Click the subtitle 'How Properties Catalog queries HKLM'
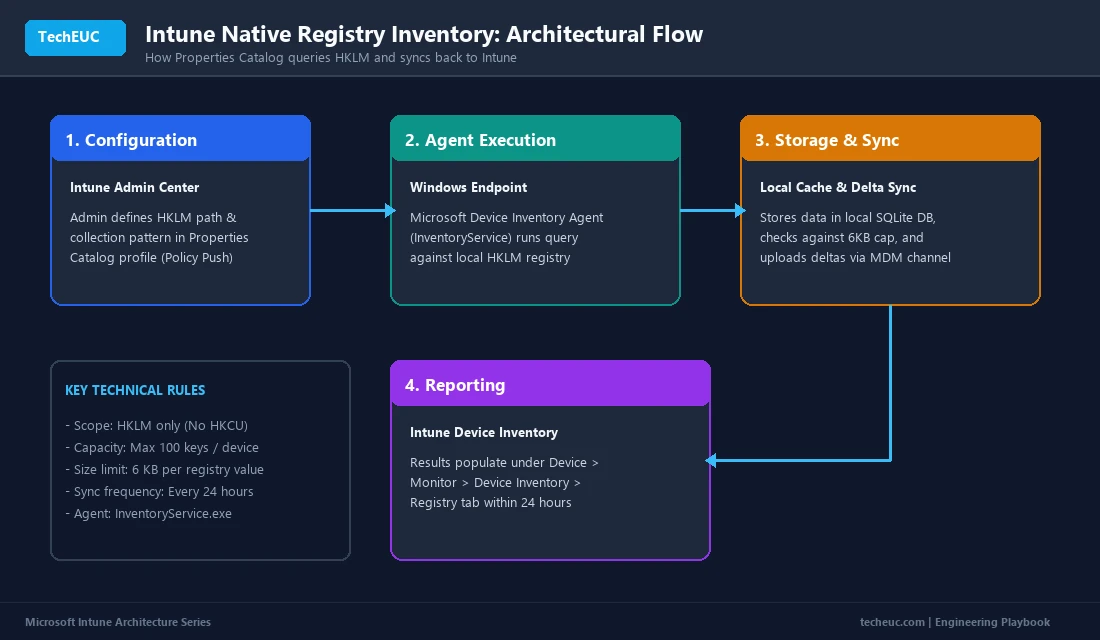This screenshot has height=640, width=1100. [257, 58]
